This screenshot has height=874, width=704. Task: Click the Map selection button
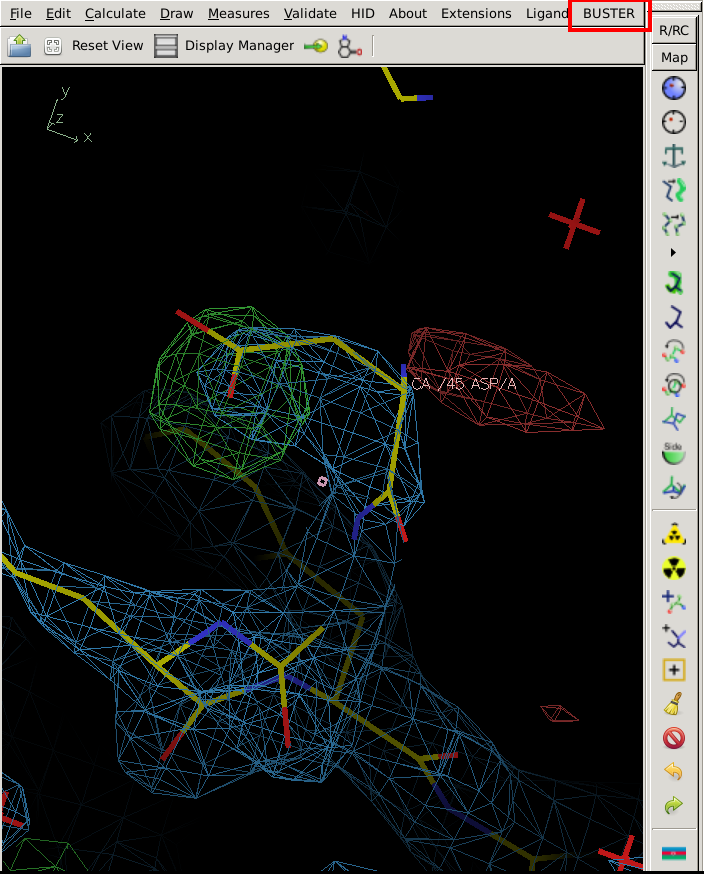pos(674,57)
